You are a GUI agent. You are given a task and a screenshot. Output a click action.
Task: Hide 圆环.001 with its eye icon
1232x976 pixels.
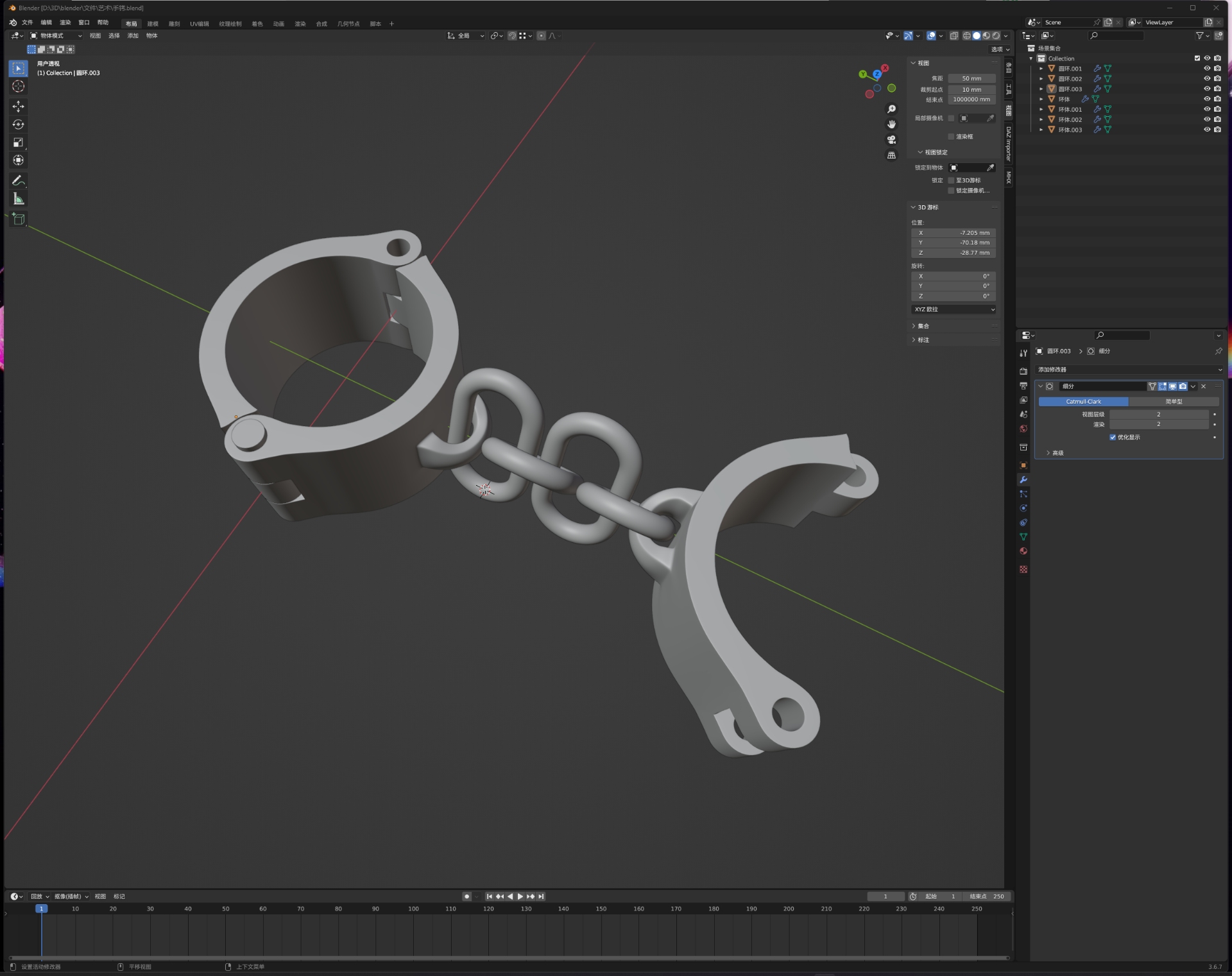(x=1206, y=69)
